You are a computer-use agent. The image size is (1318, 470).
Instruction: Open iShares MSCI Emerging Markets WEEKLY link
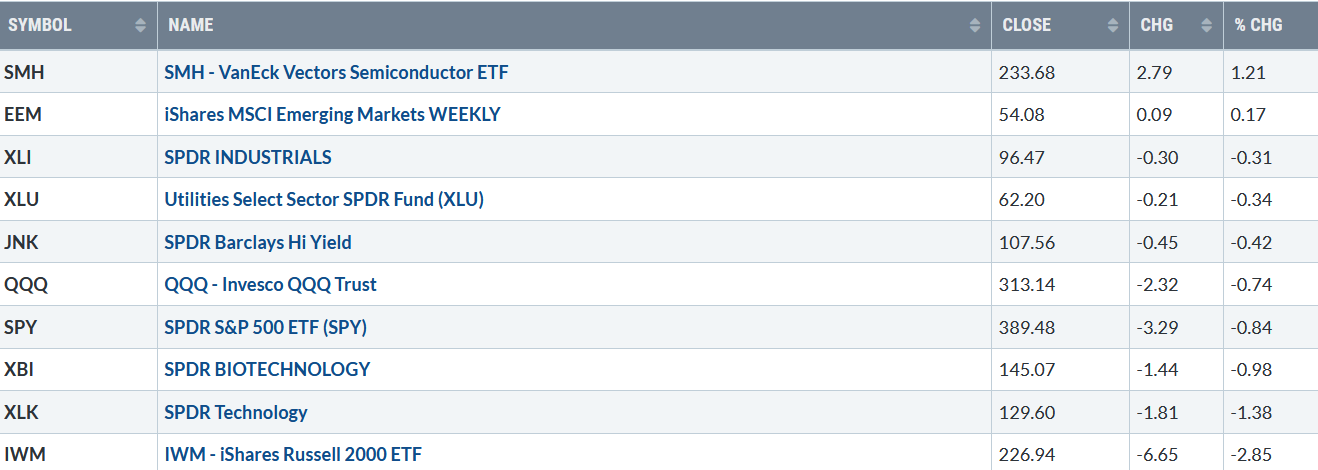[x=332, y=114]
